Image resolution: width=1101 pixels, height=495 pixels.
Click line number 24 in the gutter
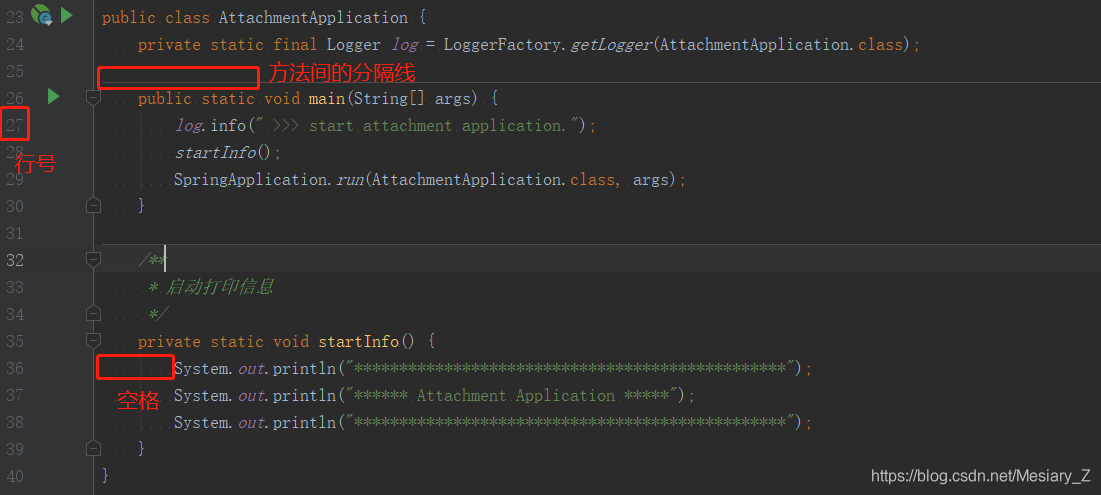[15, 45]
